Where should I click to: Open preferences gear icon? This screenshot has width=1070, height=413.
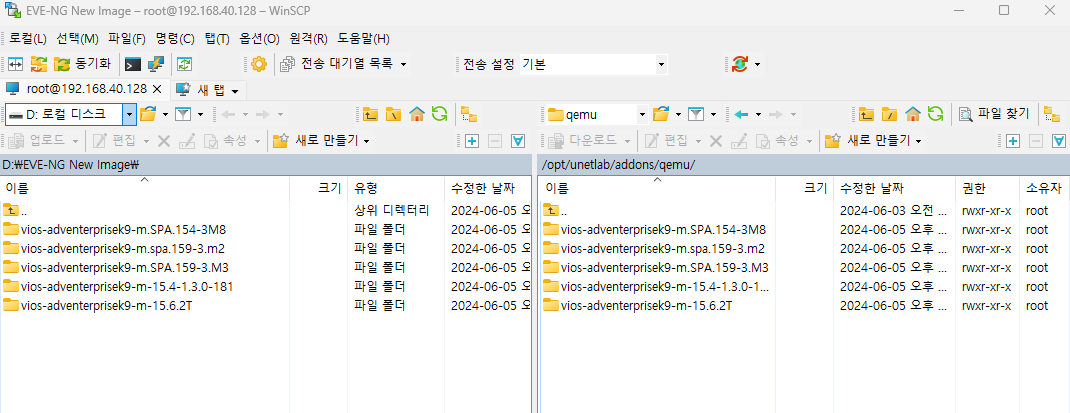(259, 64)
